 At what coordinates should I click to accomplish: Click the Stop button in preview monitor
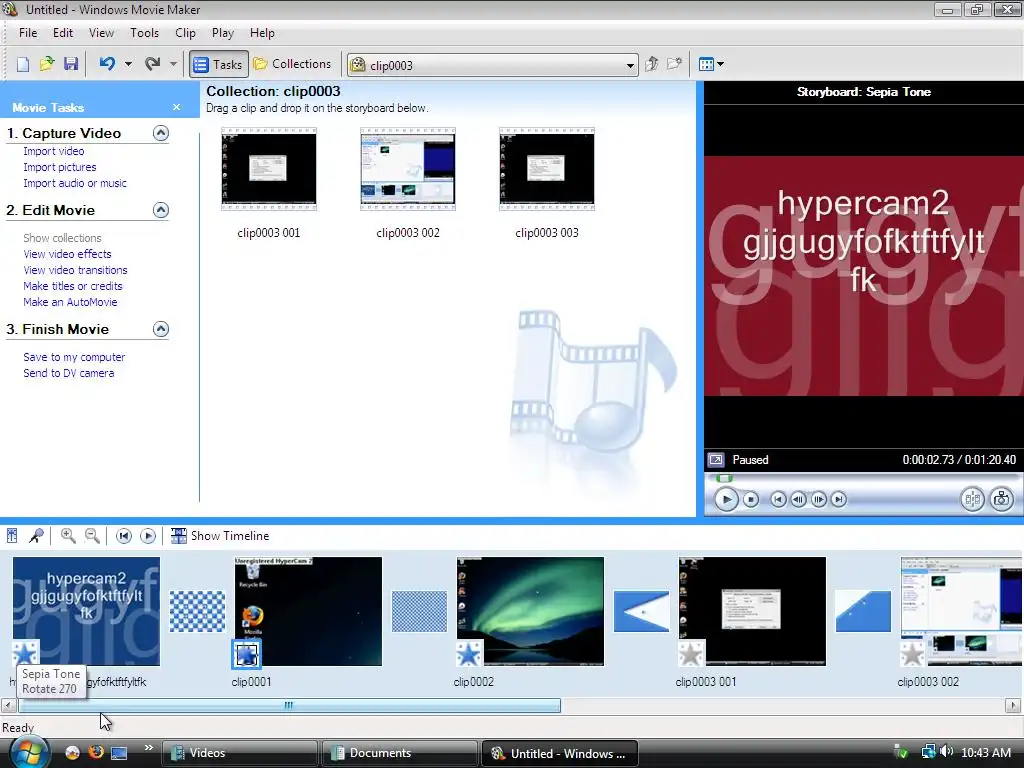(751, 500)
